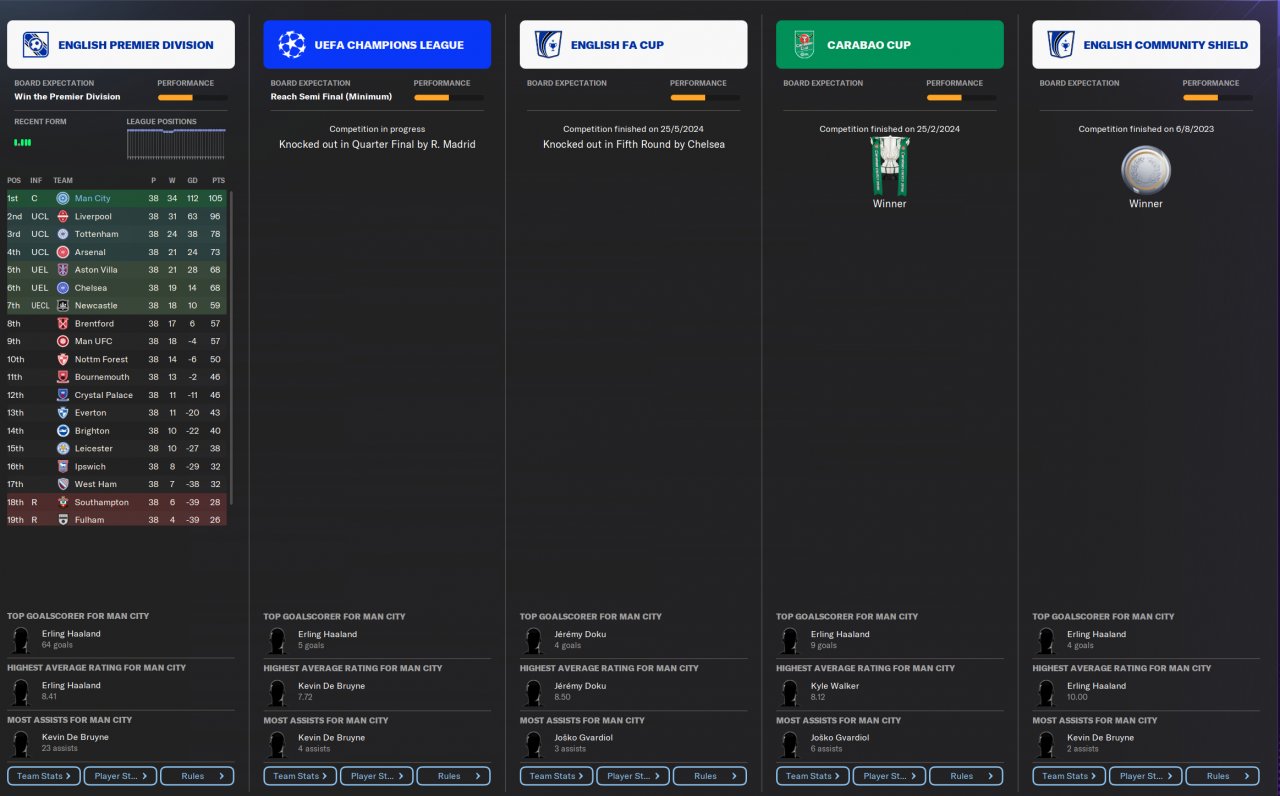
Task: Open Player Stats for Carabao Cup
Action: pyautogui.click(x=890, y=776)
